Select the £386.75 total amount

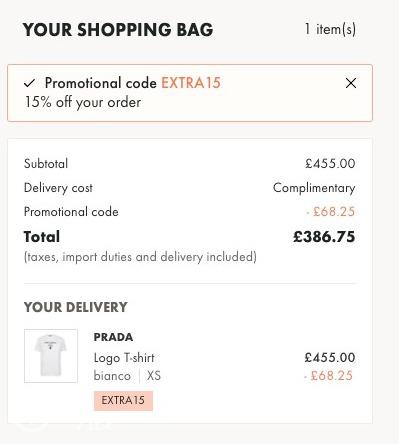tap(324, 237)
